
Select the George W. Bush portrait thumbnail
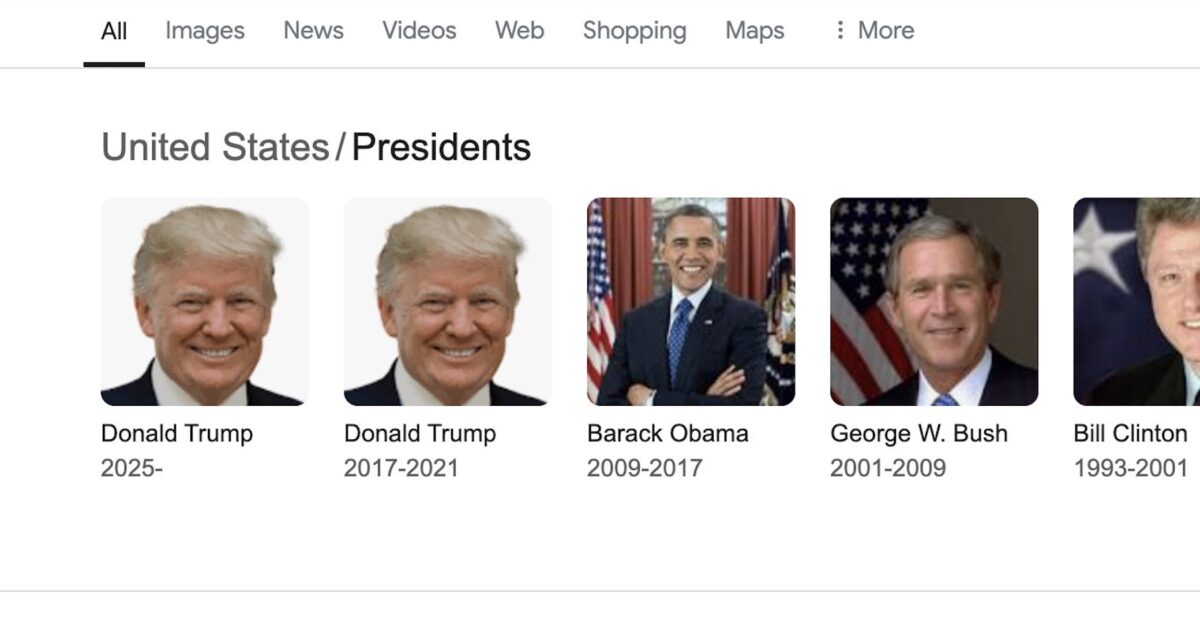[934, 301]
